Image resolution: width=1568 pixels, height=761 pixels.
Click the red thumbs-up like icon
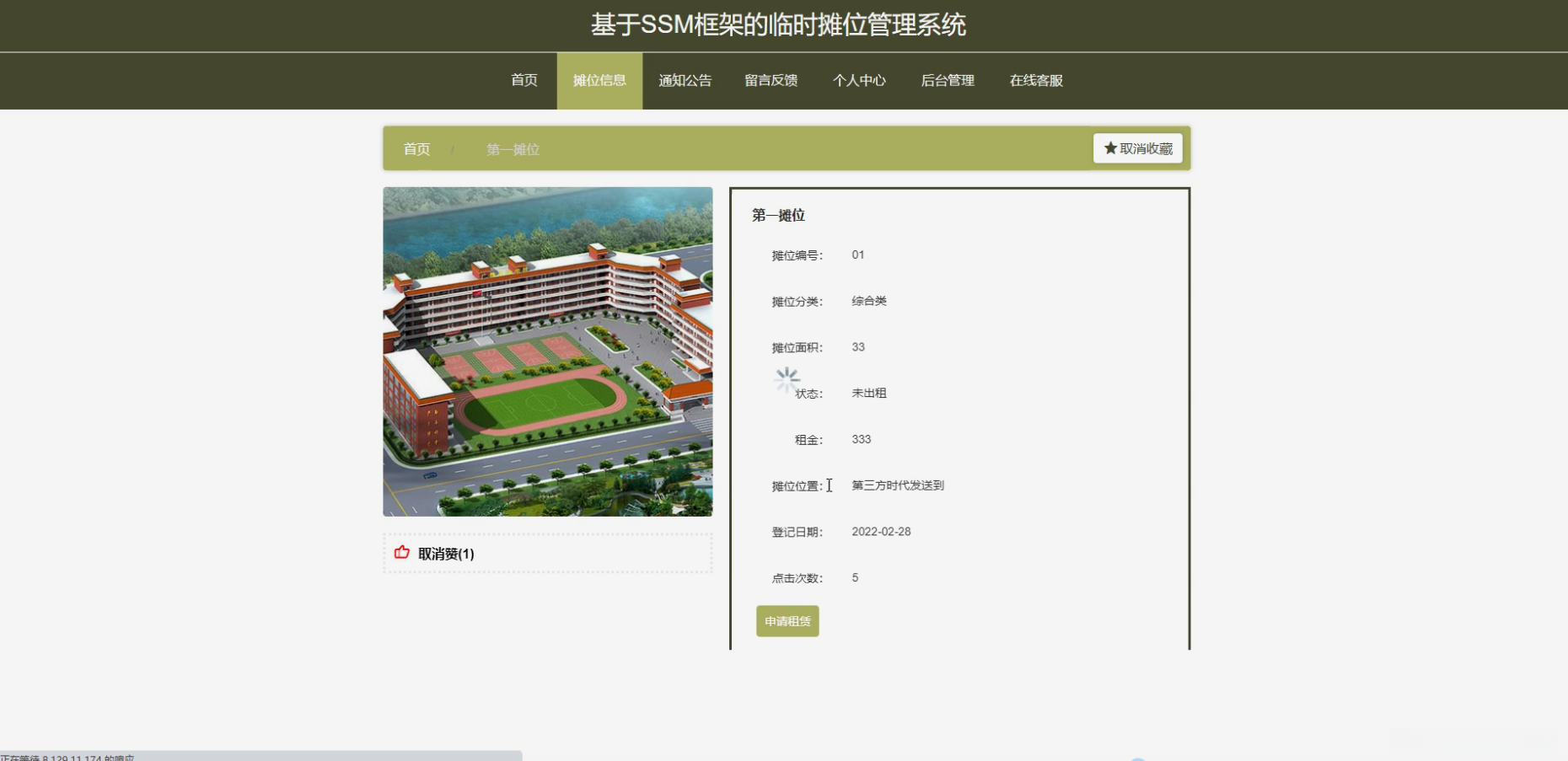click(402, 553)
